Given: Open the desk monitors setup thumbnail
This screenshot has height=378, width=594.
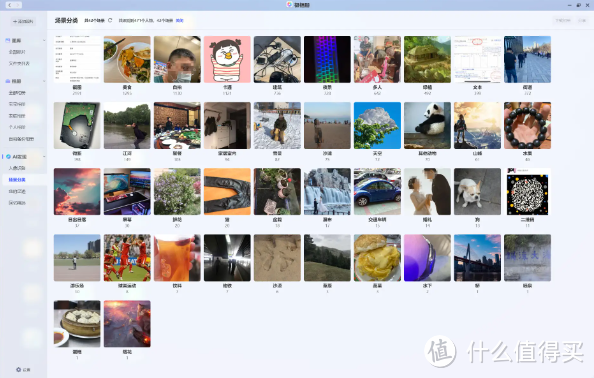Looking at the screenshot, I should (127, 192).
